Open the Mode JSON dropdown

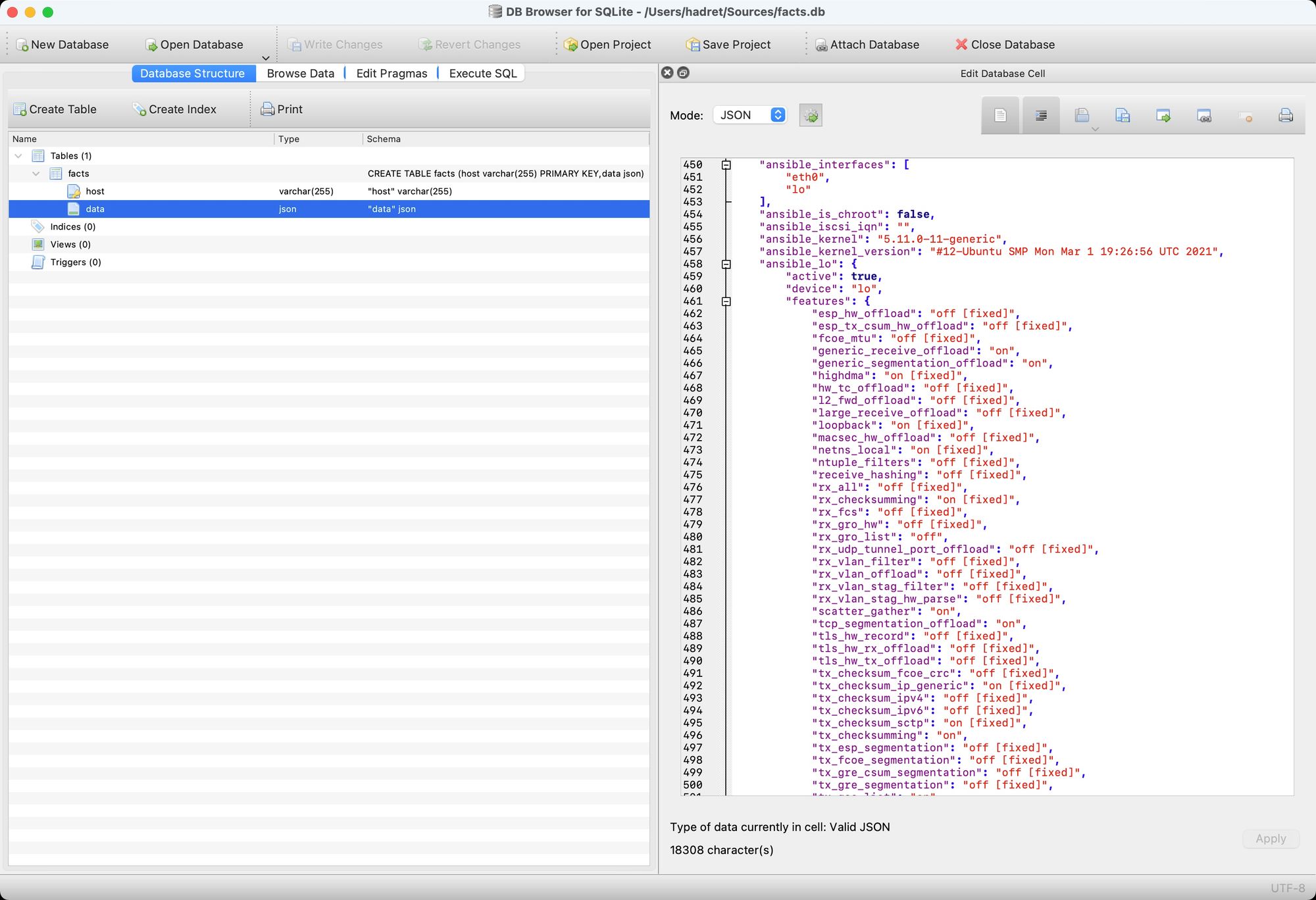coord(749,115)
